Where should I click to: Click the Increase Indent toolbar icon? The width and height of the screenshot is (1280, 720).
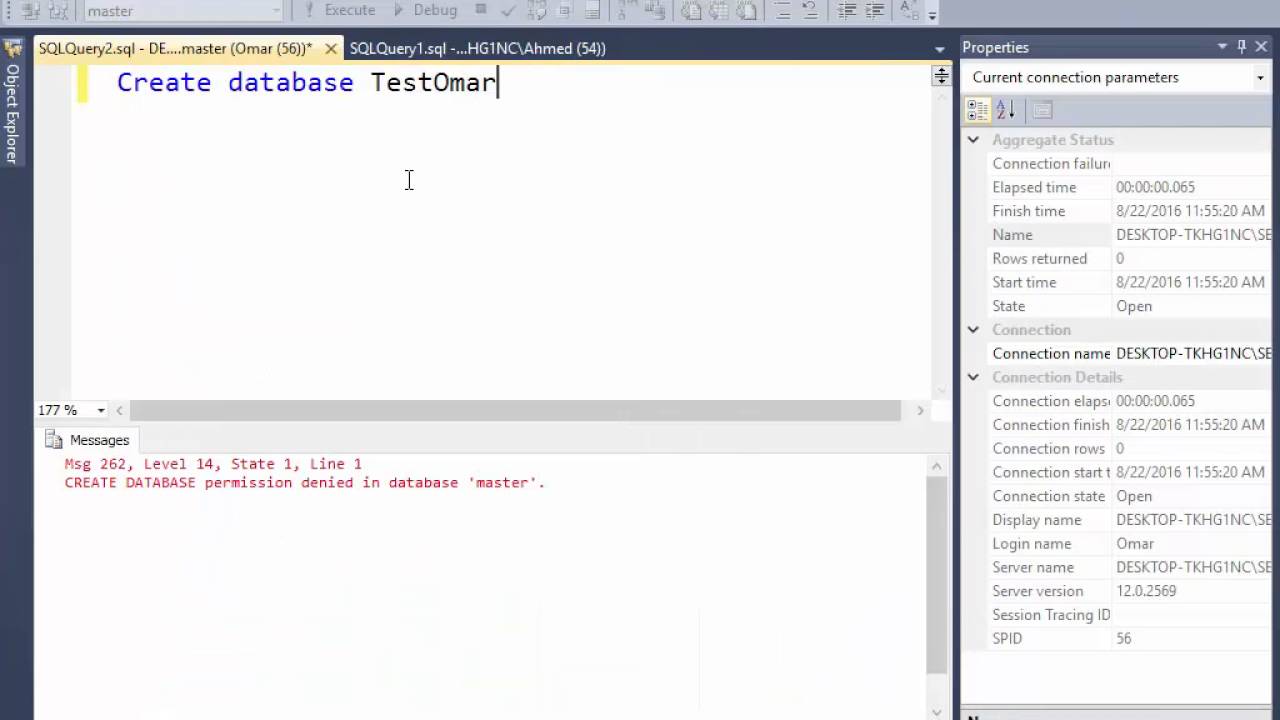[x=874, y=10]
